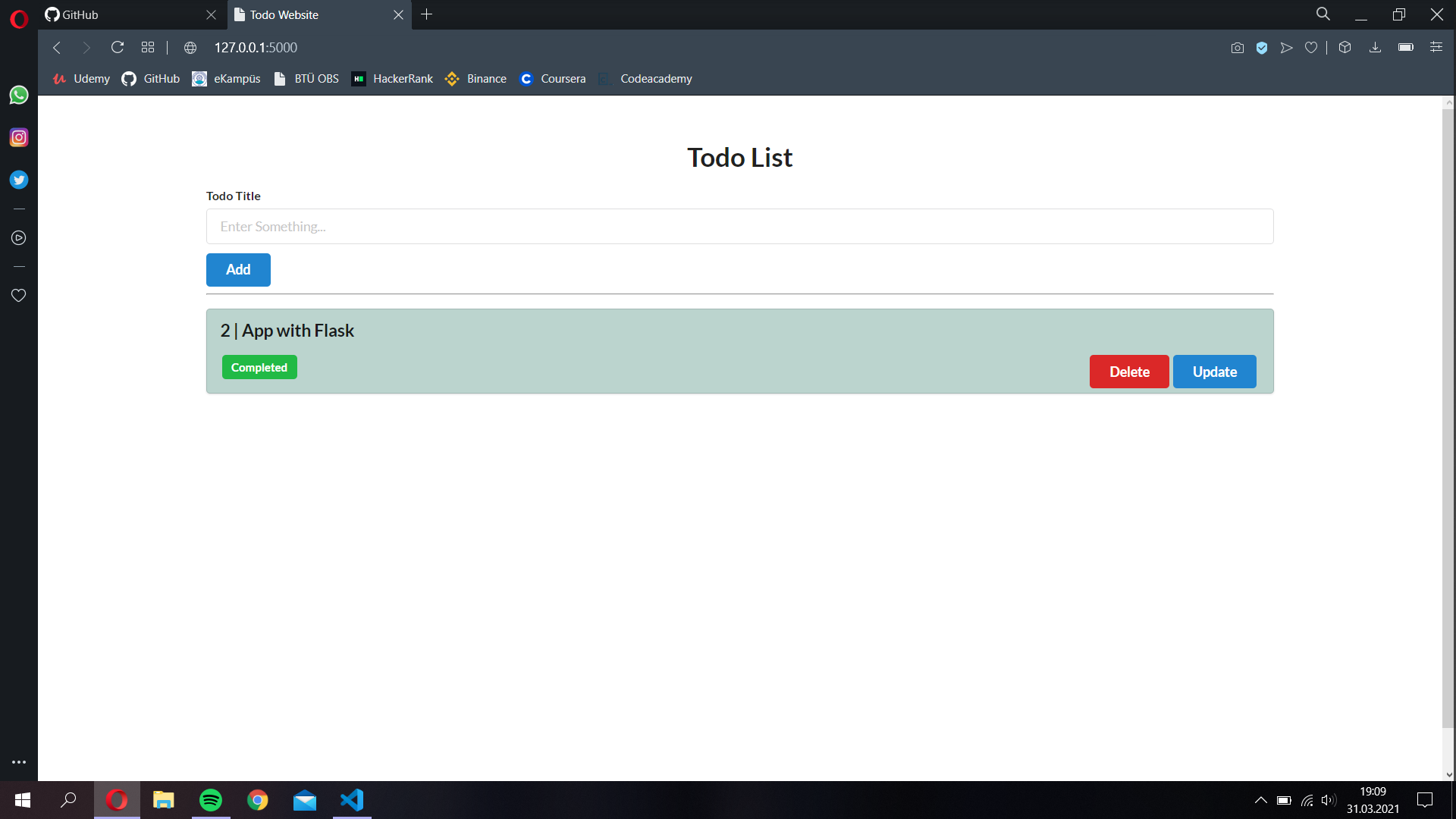1456x819 pixels.
Task: Delete the App with Flask todo
Action: click(1129, 372)
